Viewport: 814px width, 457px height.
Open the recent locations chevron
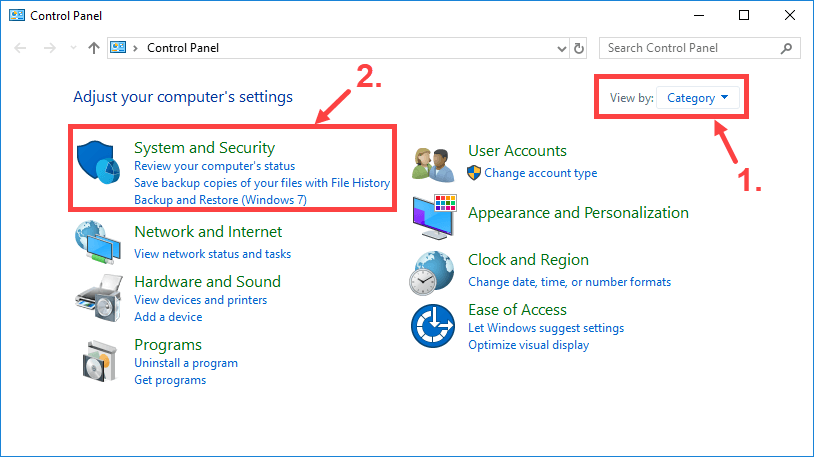[72, 48]
